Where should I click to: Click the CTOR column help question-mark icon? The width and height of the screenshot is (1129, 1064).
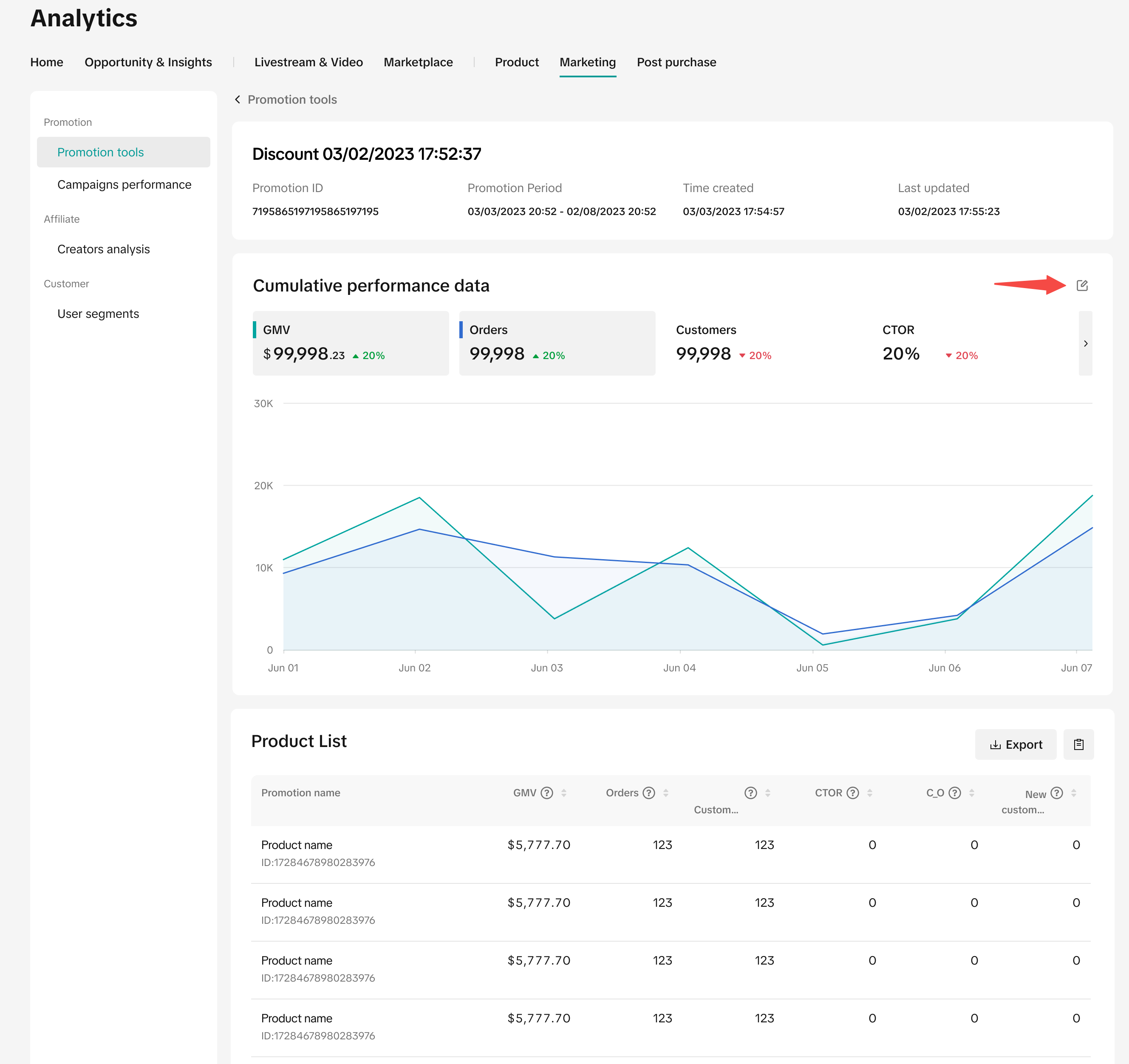852,792
